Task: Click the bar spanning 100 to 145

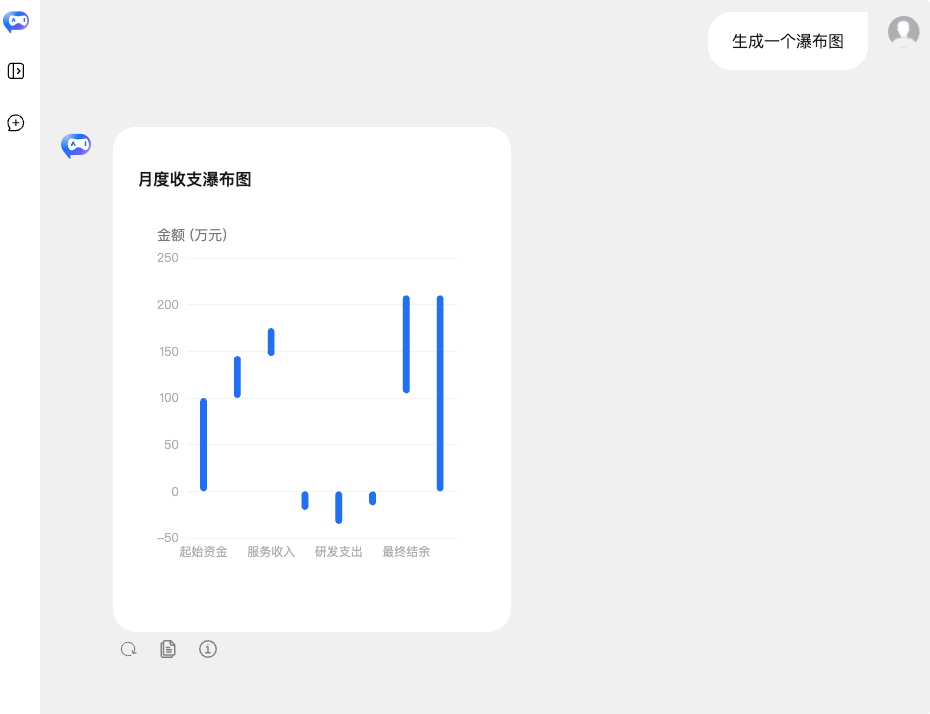Action: tap(237, 377)
